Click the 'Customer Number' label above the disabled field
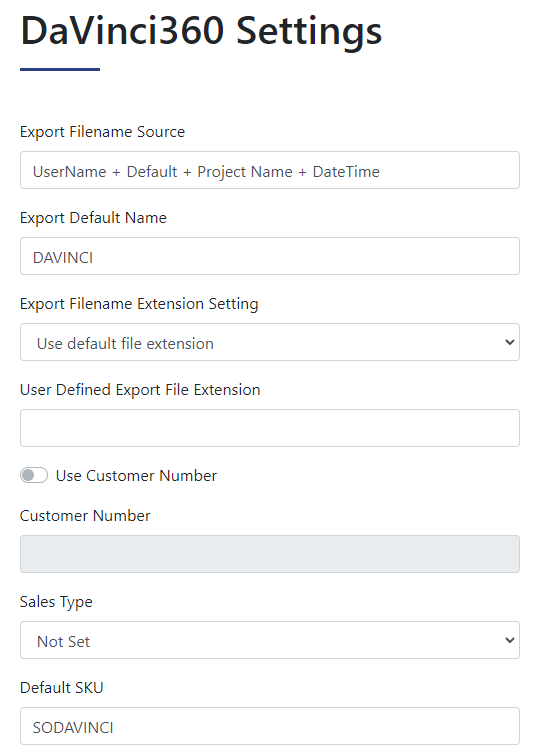This screenshot has height=753, width=549. (85, 515)
